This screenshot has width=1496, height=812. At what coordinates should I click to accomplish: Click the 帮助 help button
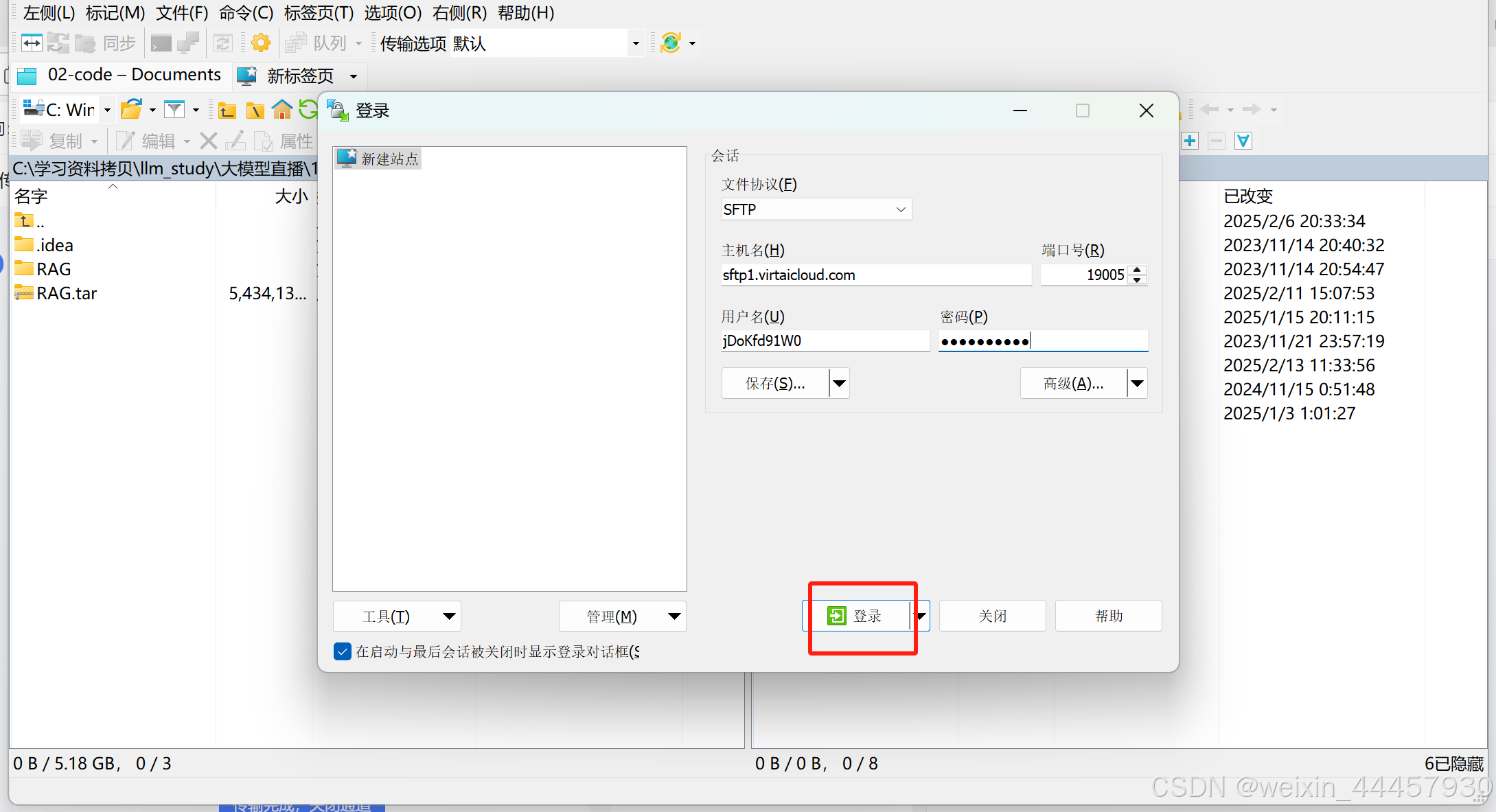pos(1108,616)
